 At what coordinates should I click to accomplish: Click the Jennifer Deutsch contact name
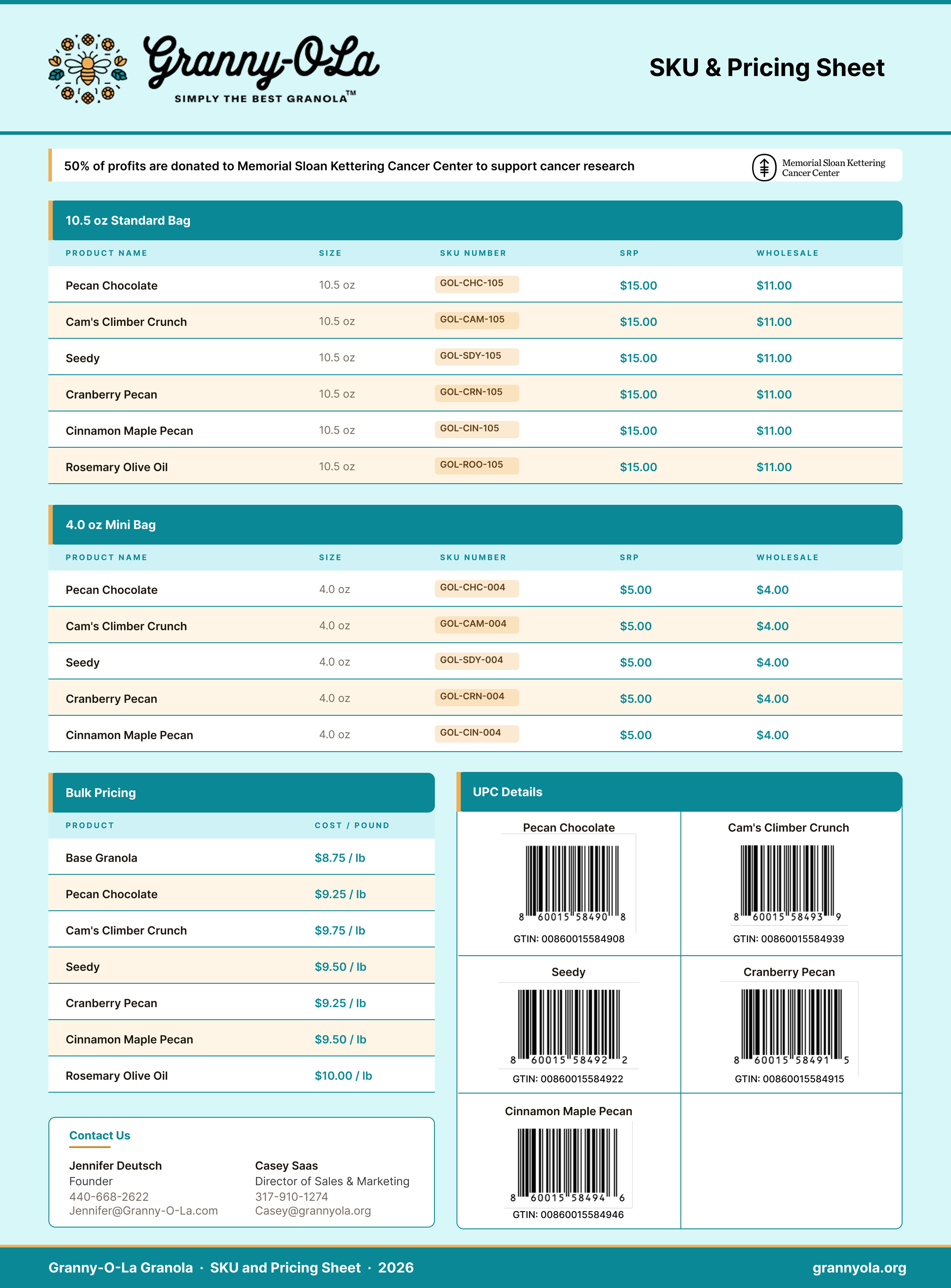115,1166
